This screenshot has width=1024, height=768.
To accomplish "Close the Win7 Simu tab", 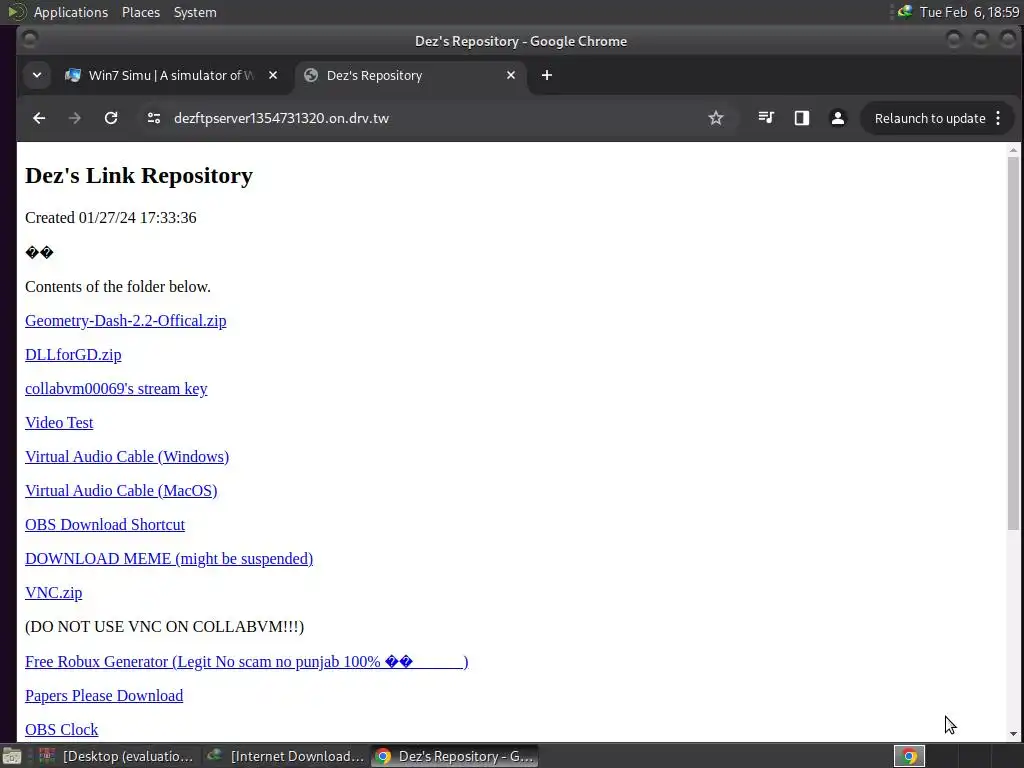I will click(273, 75).
